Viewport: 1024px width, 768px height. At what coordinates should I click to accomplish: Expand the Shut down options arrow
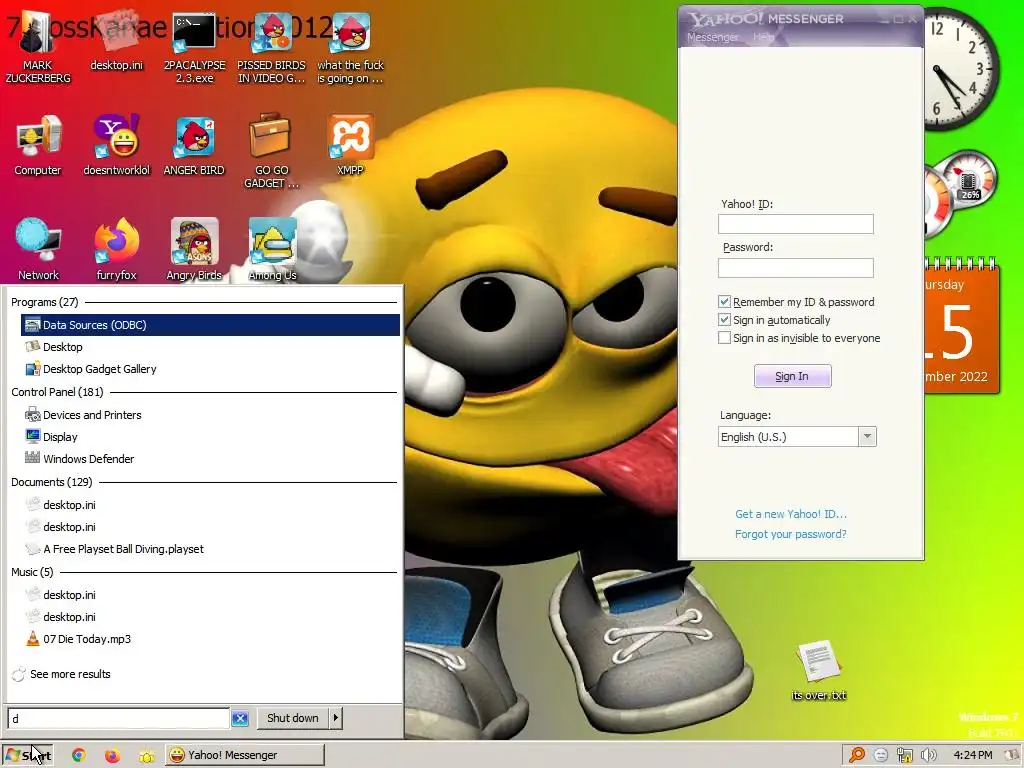click(x=335, y=718)
